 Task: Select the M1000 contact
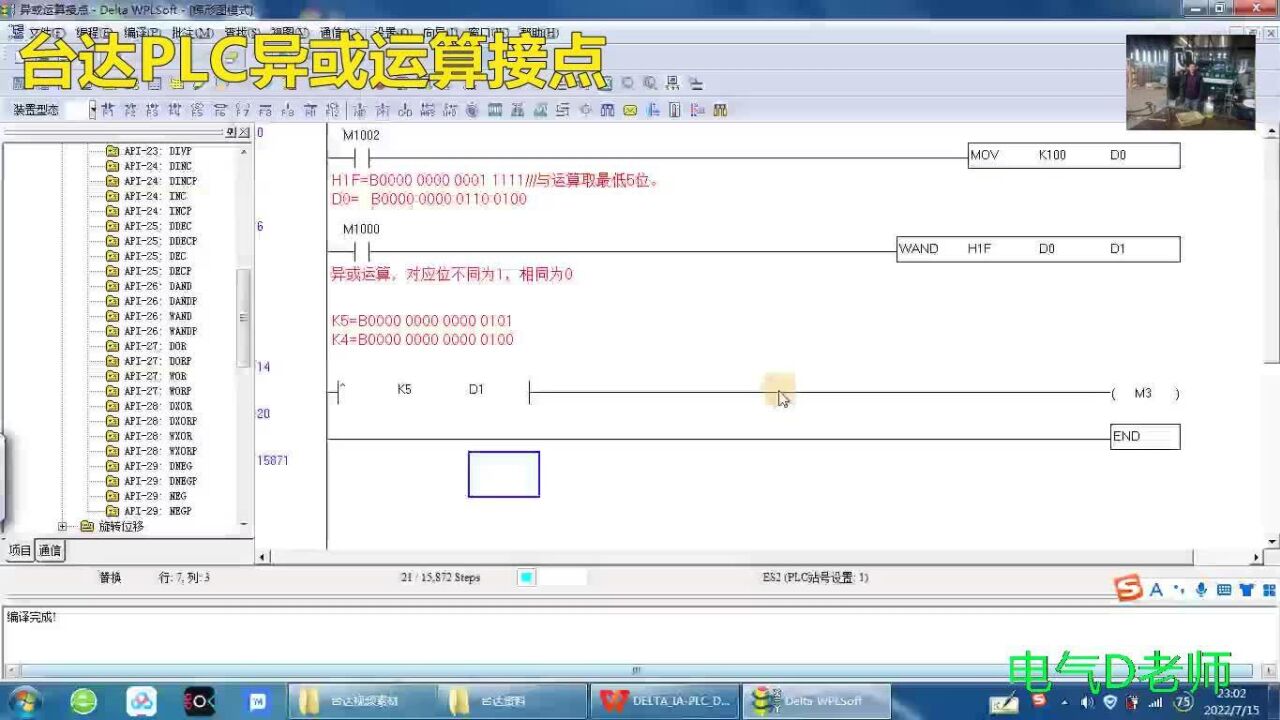click(x=361, y=251)
